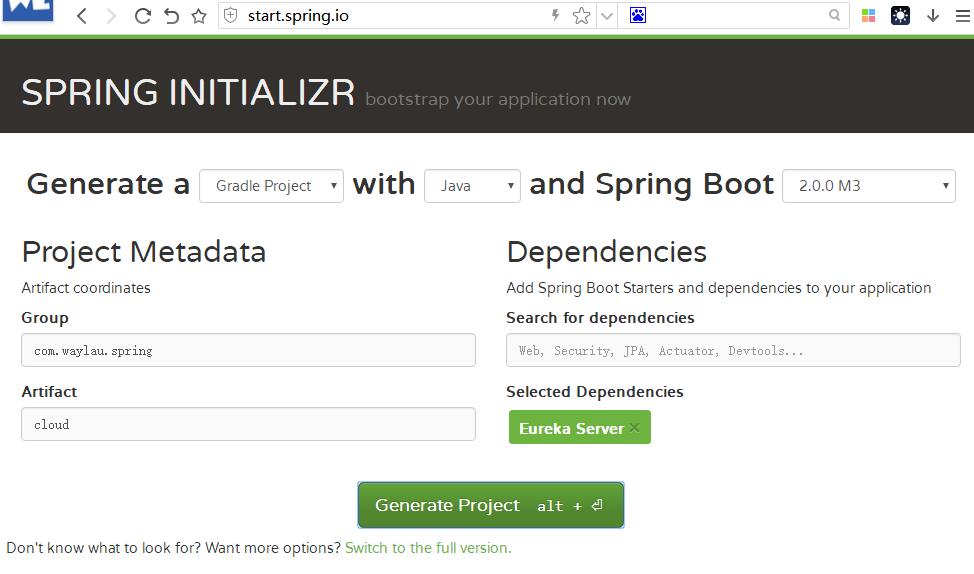This screenshot has width=974, height=574.
Task: Click the colorful grid apps icon
Action: [868, 16]
